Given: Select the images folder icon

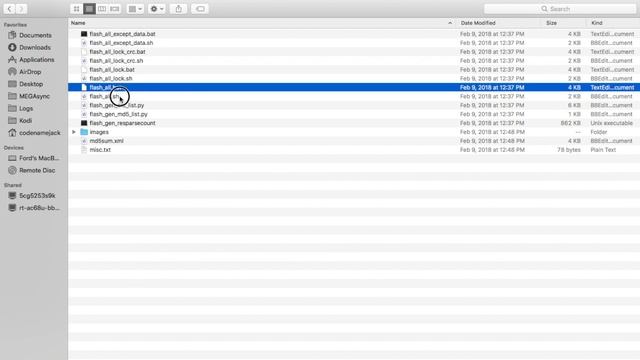Looking at the screenshot, I should [x=84, y=132].
